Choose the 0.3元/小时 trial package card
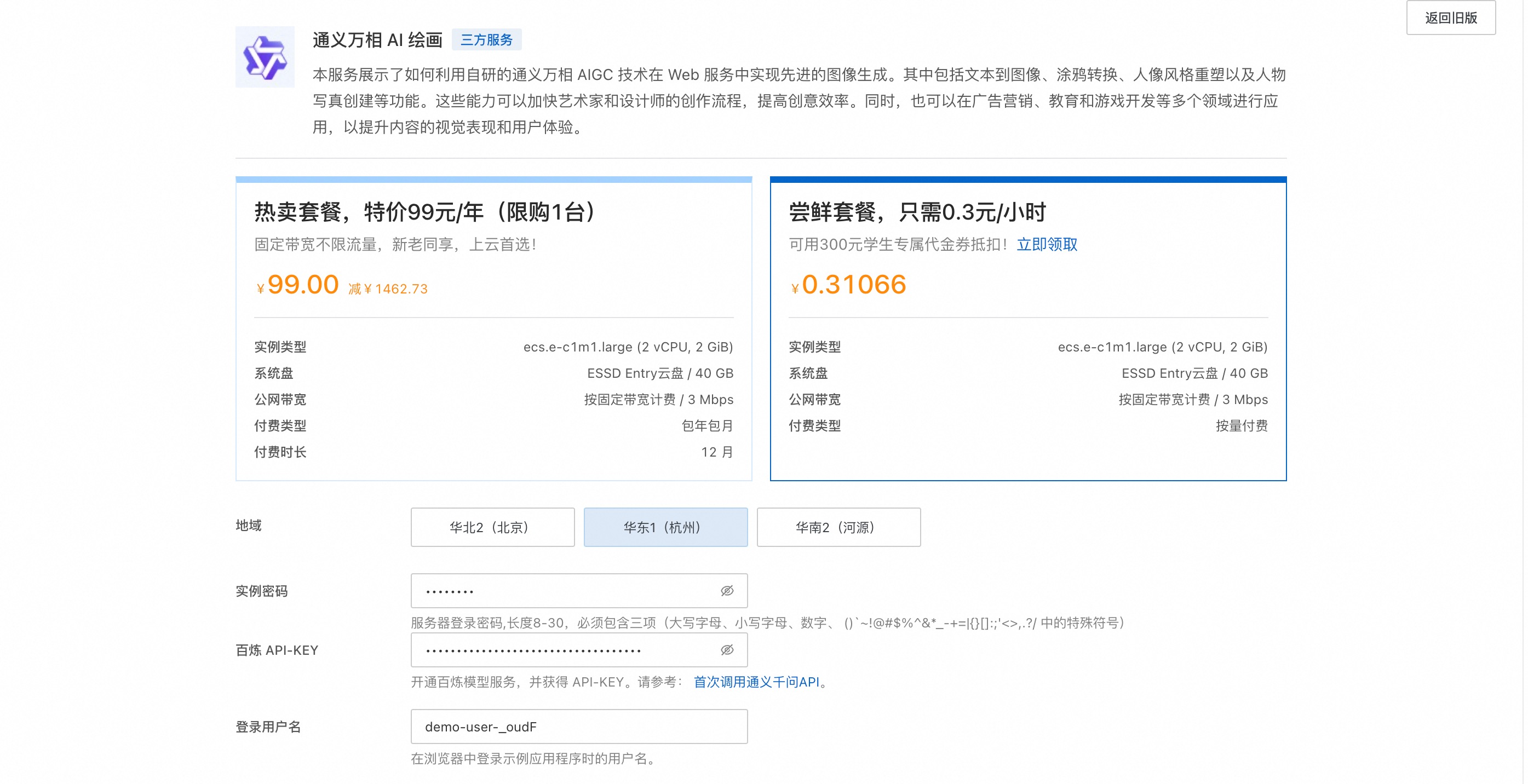 (x=1027, y=329)
